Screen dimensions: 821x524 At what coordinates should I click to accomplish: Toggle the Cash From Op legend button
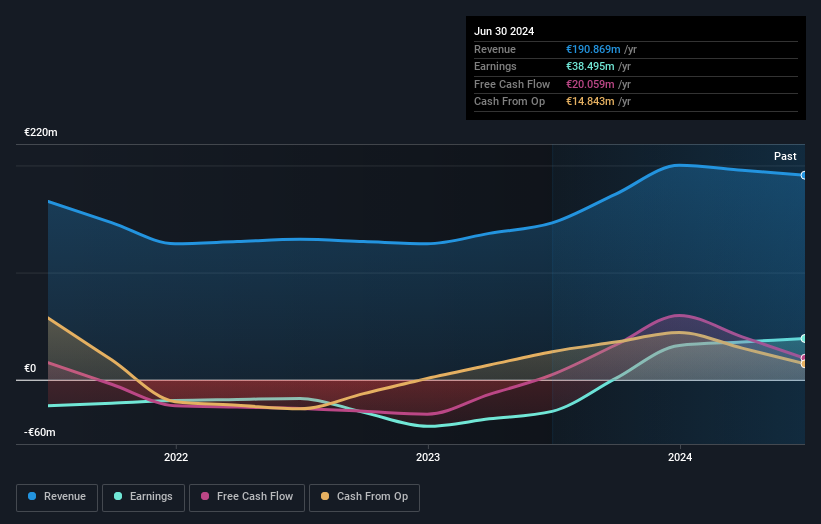[x=364, y=497]
